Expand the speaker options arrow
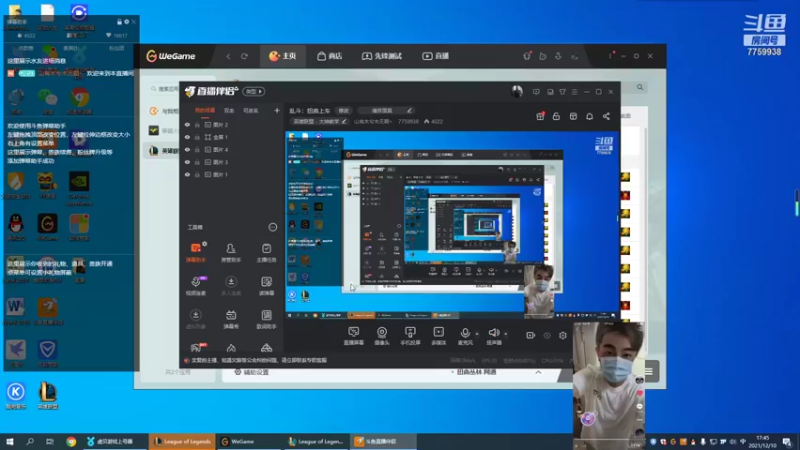Screen dimensions: 800x450 tap(506, 334)
